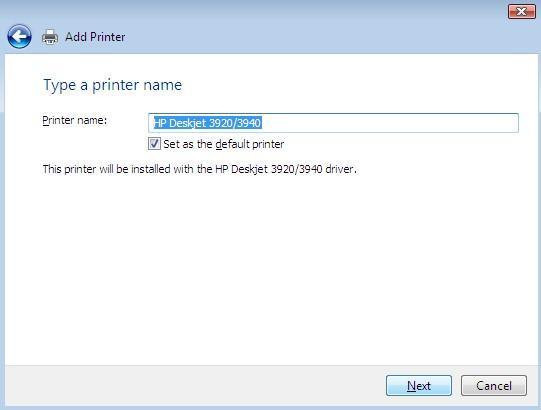This screenshot has height=410, width=541.
Task: Click the word Cancel on the button
Action: 494,385
